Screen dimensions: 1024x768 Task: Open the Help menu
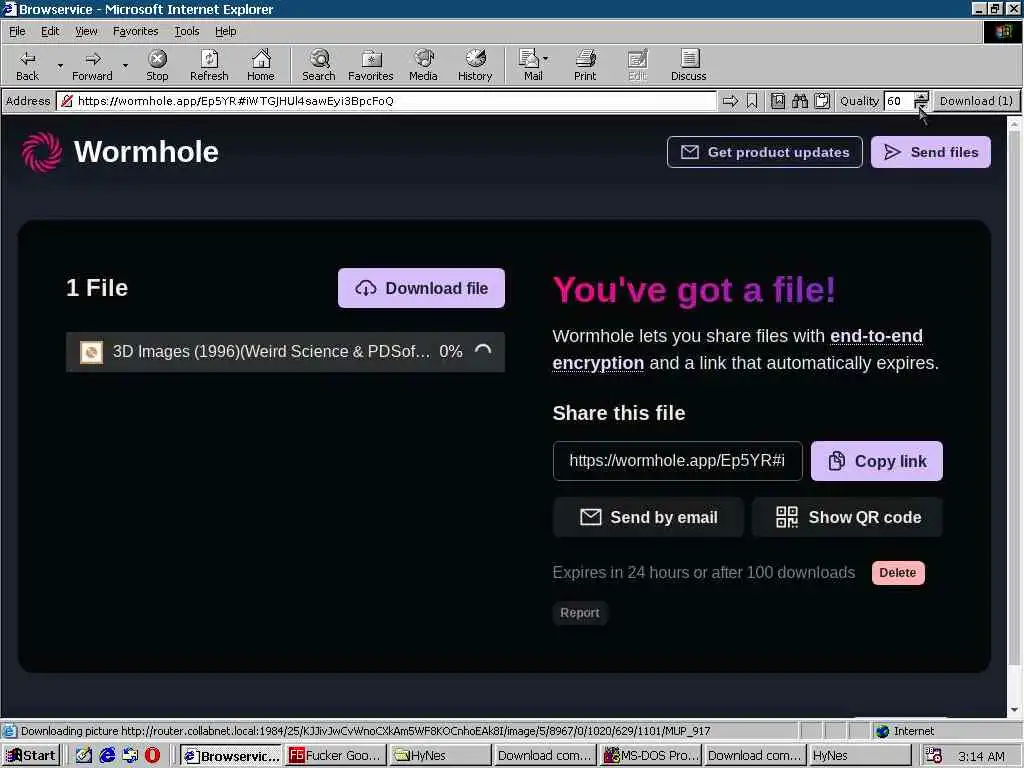(225, 31)
